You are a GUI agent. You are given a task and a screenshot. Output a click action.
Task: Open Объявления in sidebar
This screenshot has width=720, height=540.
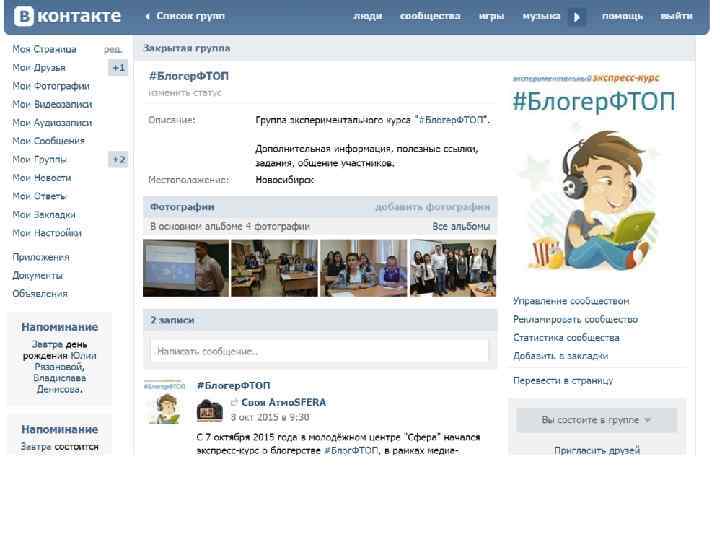pyautogui.click(x=40, y=294)
